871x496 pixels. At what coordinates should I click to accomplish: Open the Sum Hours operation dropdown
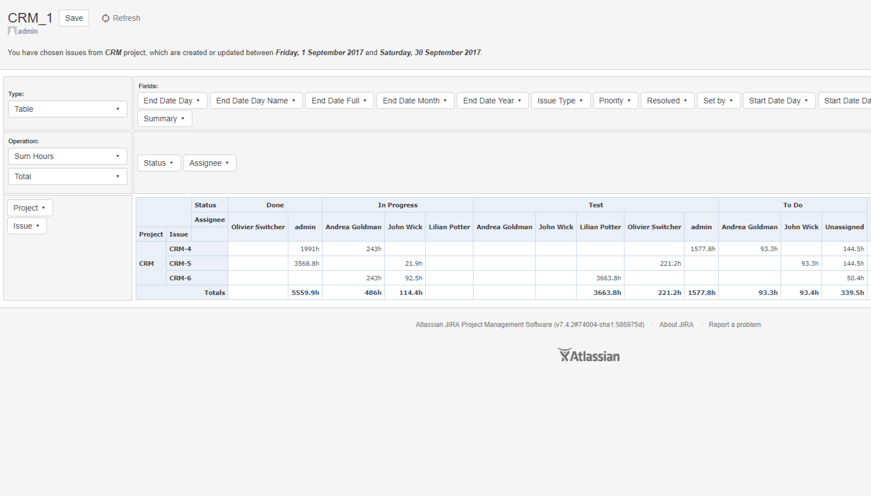point(67,156)
